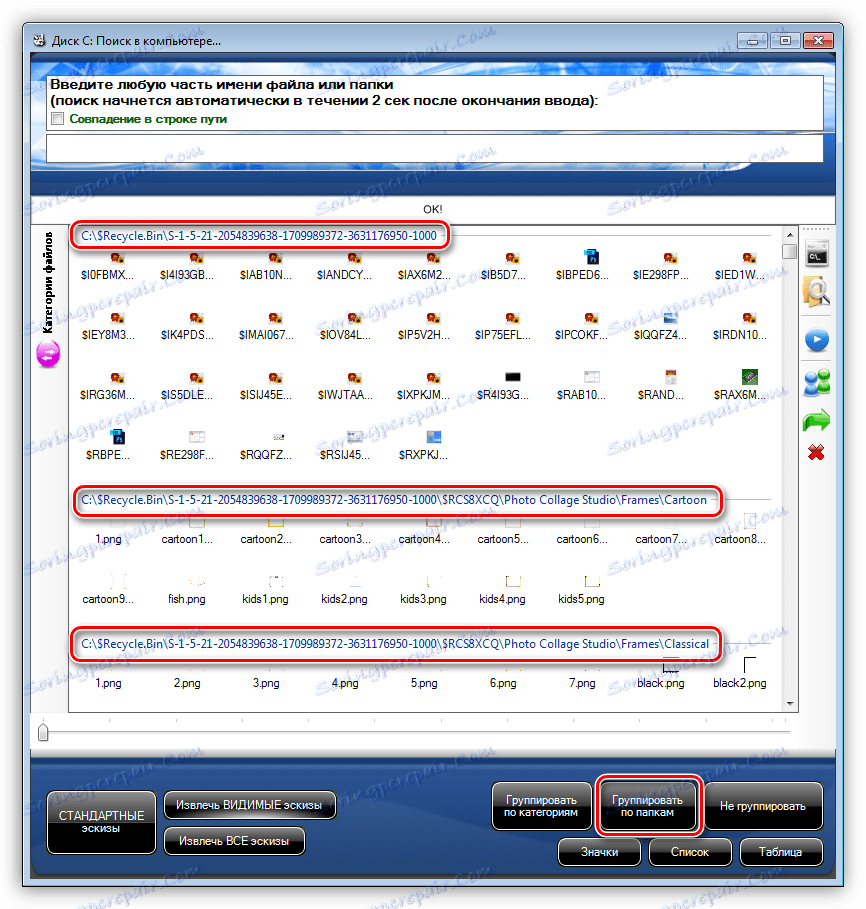This screenshot has height=909, width=866.
Task: Click the scrollbar up arrow in file list
Action: (x=789, y=235)
